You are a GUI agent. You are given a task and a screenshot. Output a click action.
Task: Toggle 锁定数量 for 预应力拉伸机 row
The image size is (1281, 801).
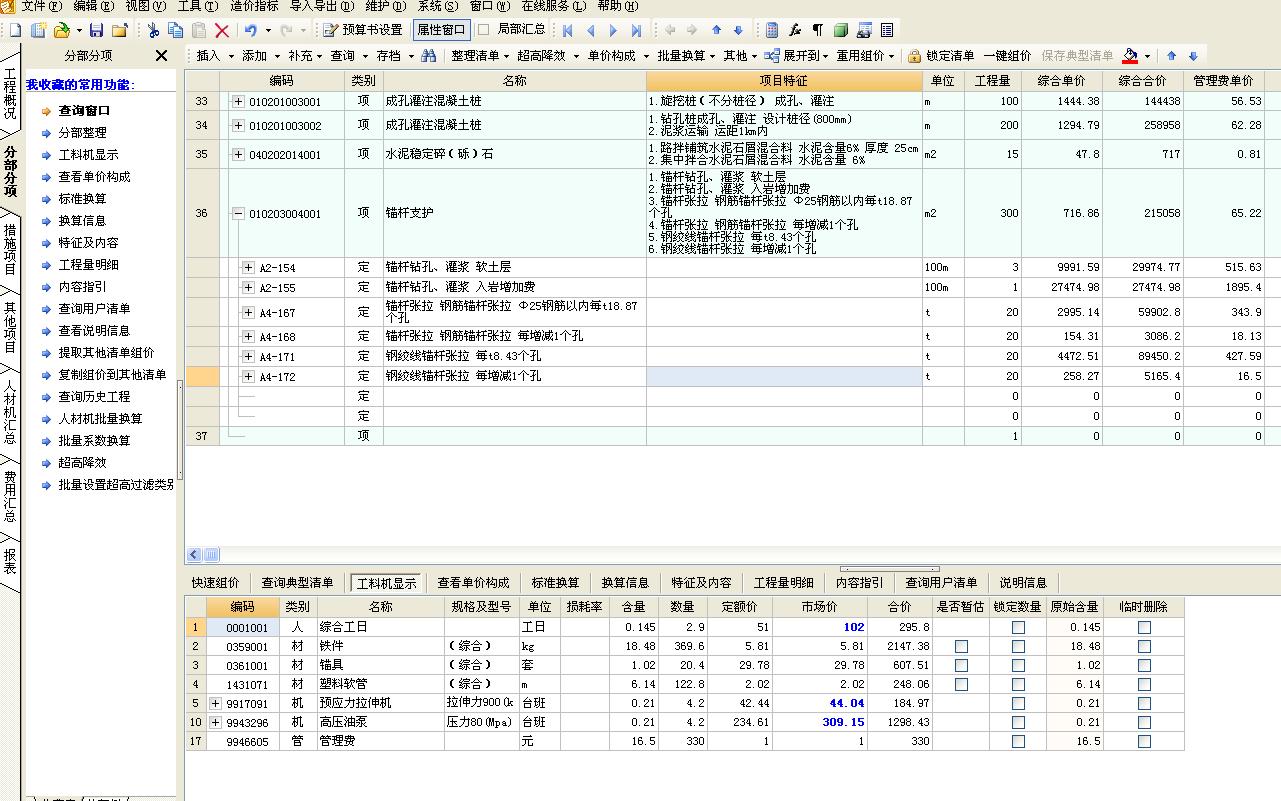[1018, 704]
